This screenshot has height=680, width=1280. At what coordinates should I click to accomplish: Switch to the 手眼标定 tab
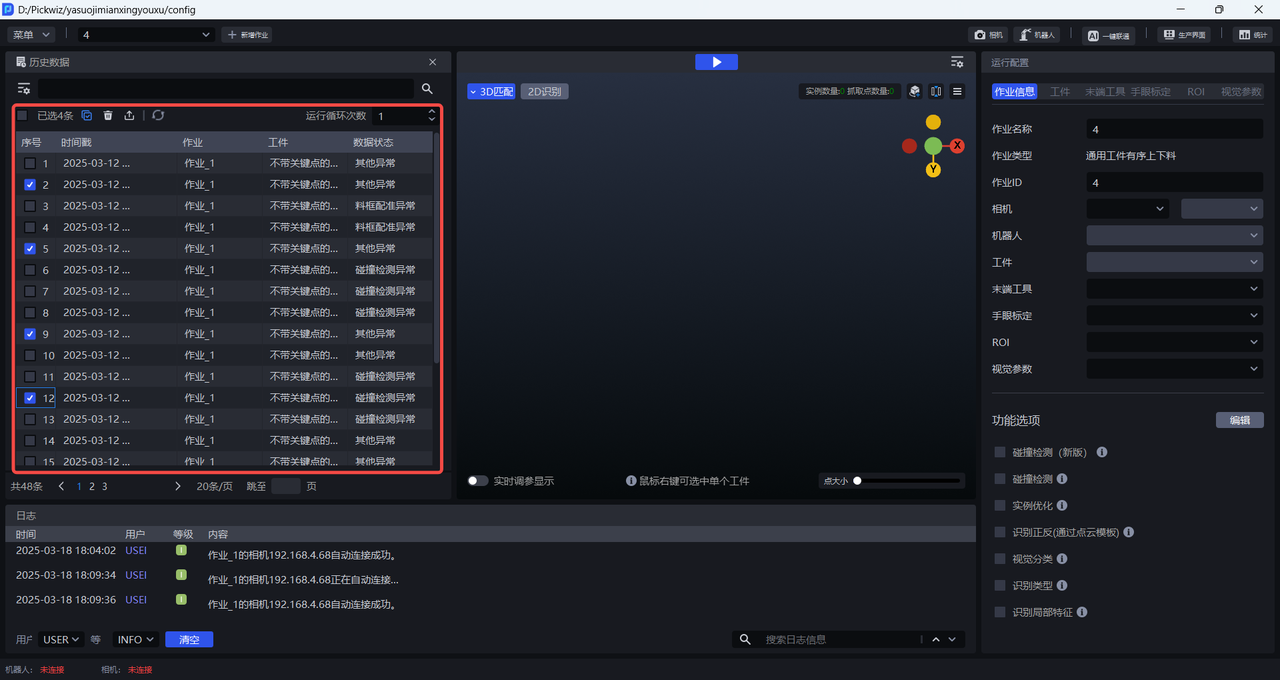click(1150, 92)
